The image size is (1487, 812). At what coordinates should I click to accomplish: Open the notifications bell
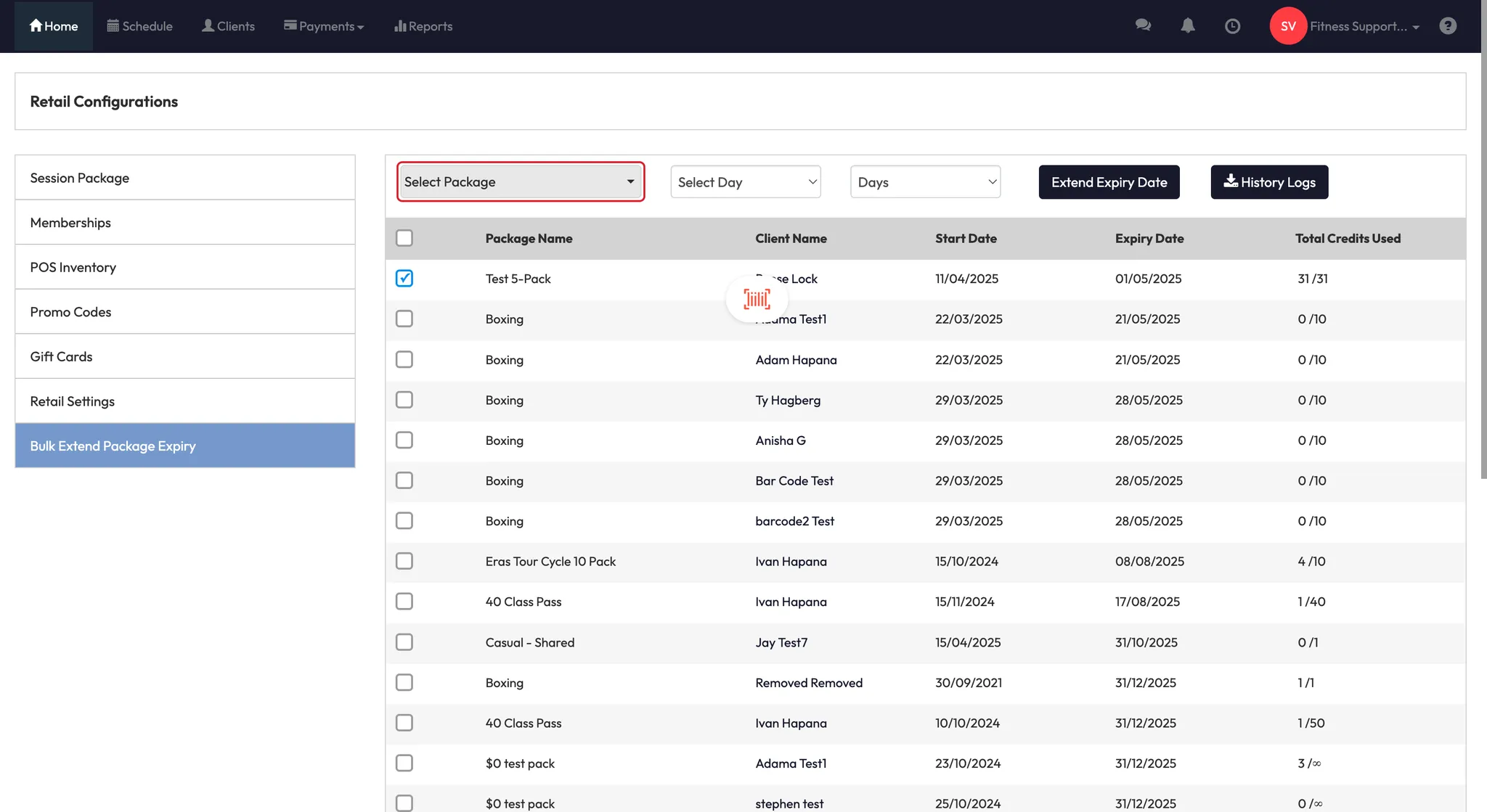pyautogui.click(x=1188, y=25)
